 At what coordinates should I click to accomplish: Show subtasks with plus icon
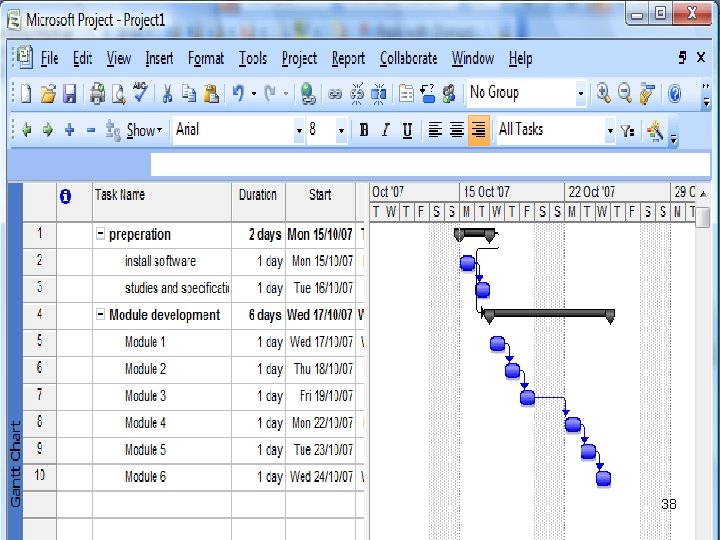(69, 130)
